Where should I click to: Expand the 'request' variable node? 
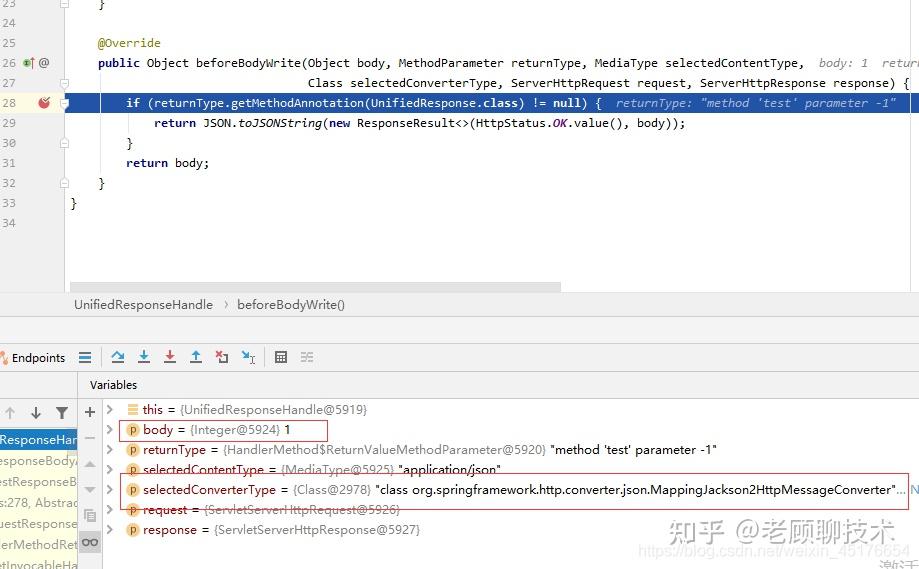(110, 510)
